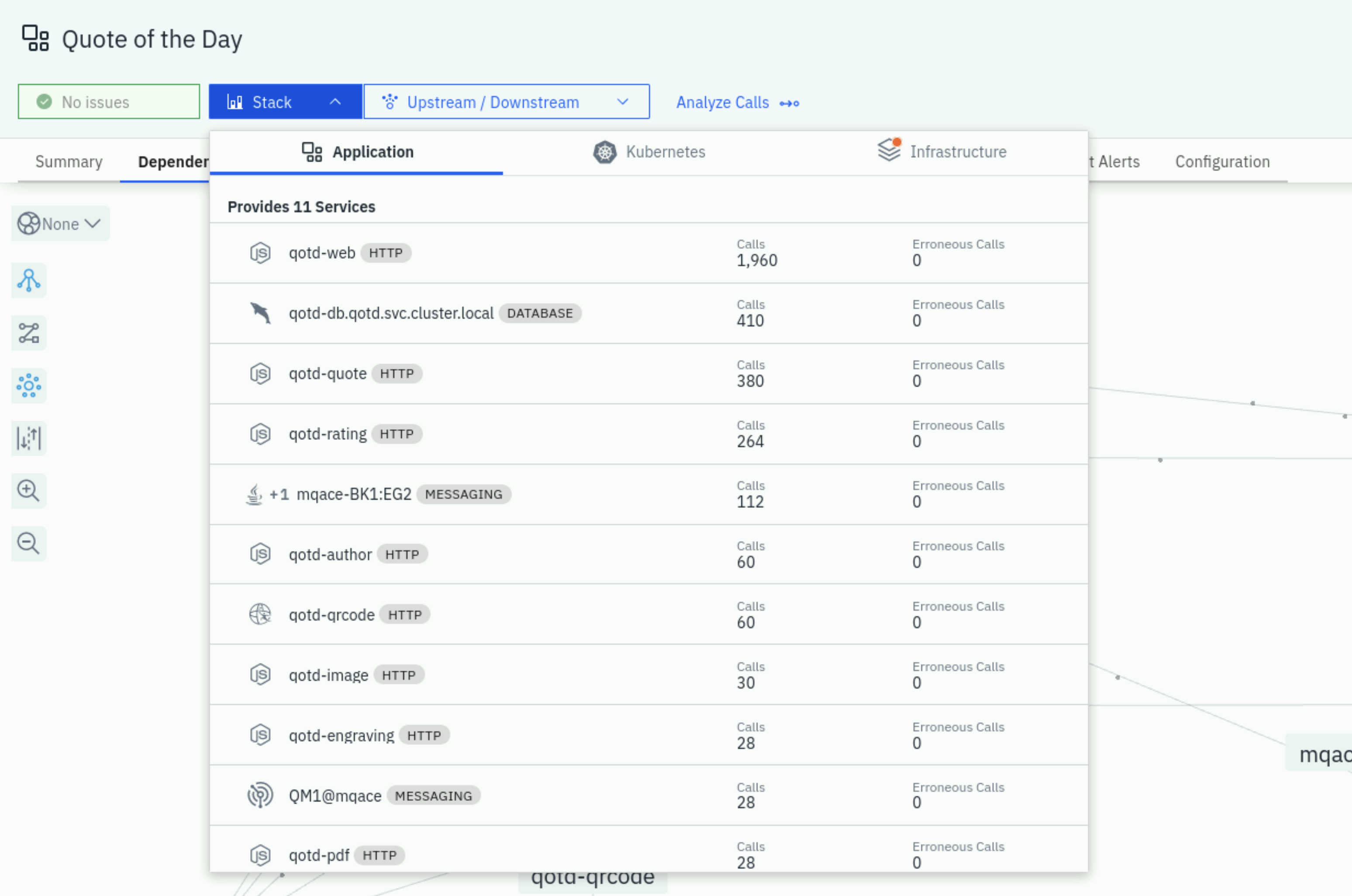Click the Stack button label
Viewport: 1352px width, 896px height.
(x=272, y=102)
